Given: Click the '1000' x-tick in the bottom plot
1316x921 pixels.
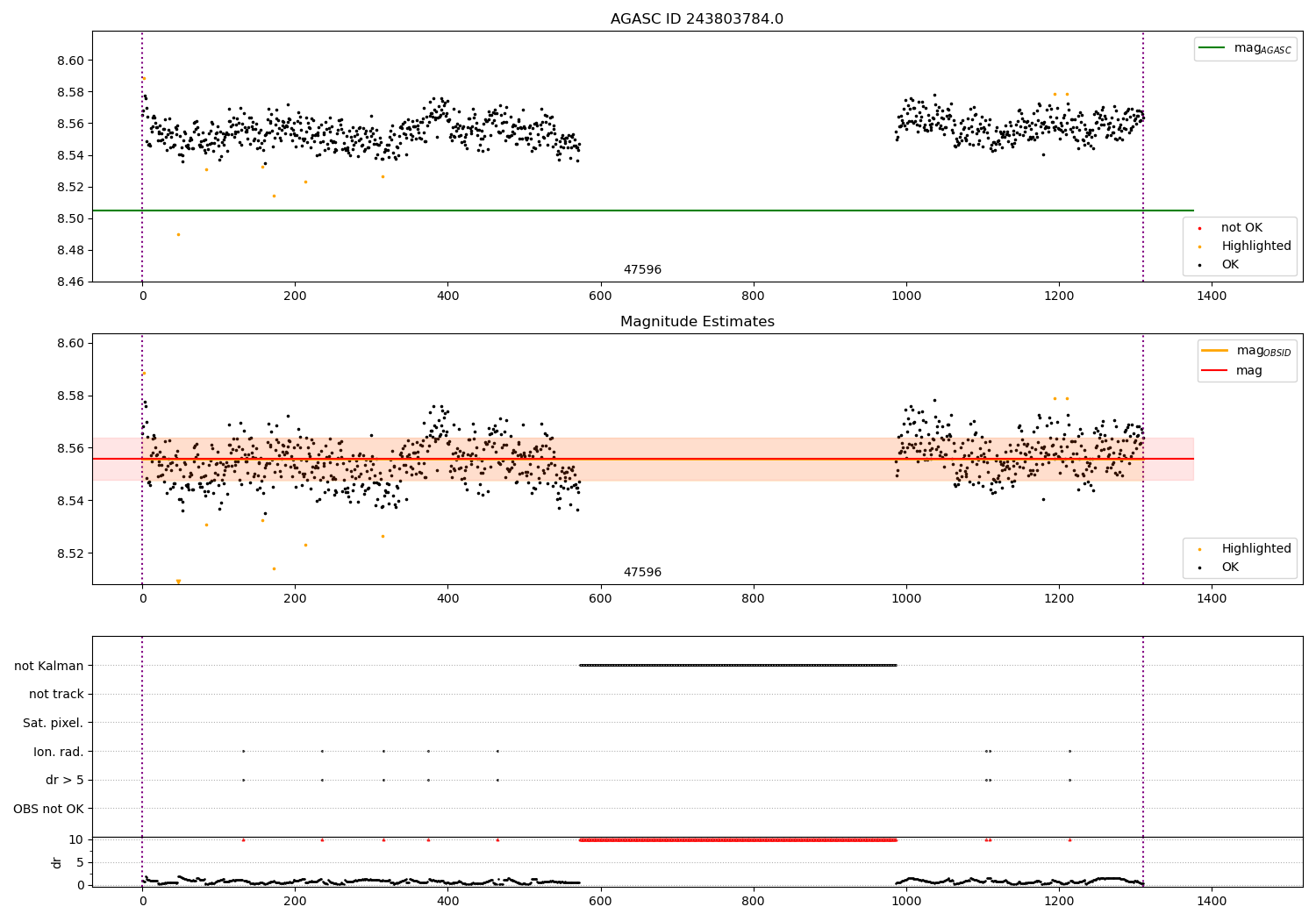Looking at the screenshot, I should coord(906,902).
